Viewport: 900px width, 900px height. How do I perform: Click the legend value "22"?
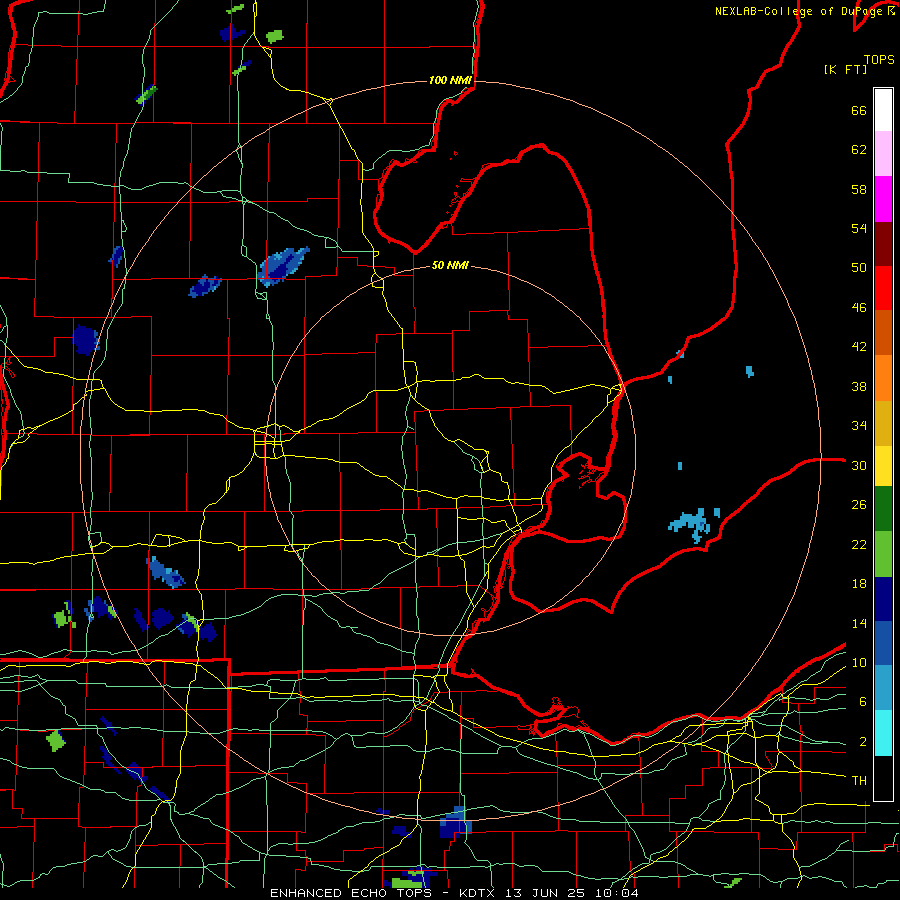[859, 544]
